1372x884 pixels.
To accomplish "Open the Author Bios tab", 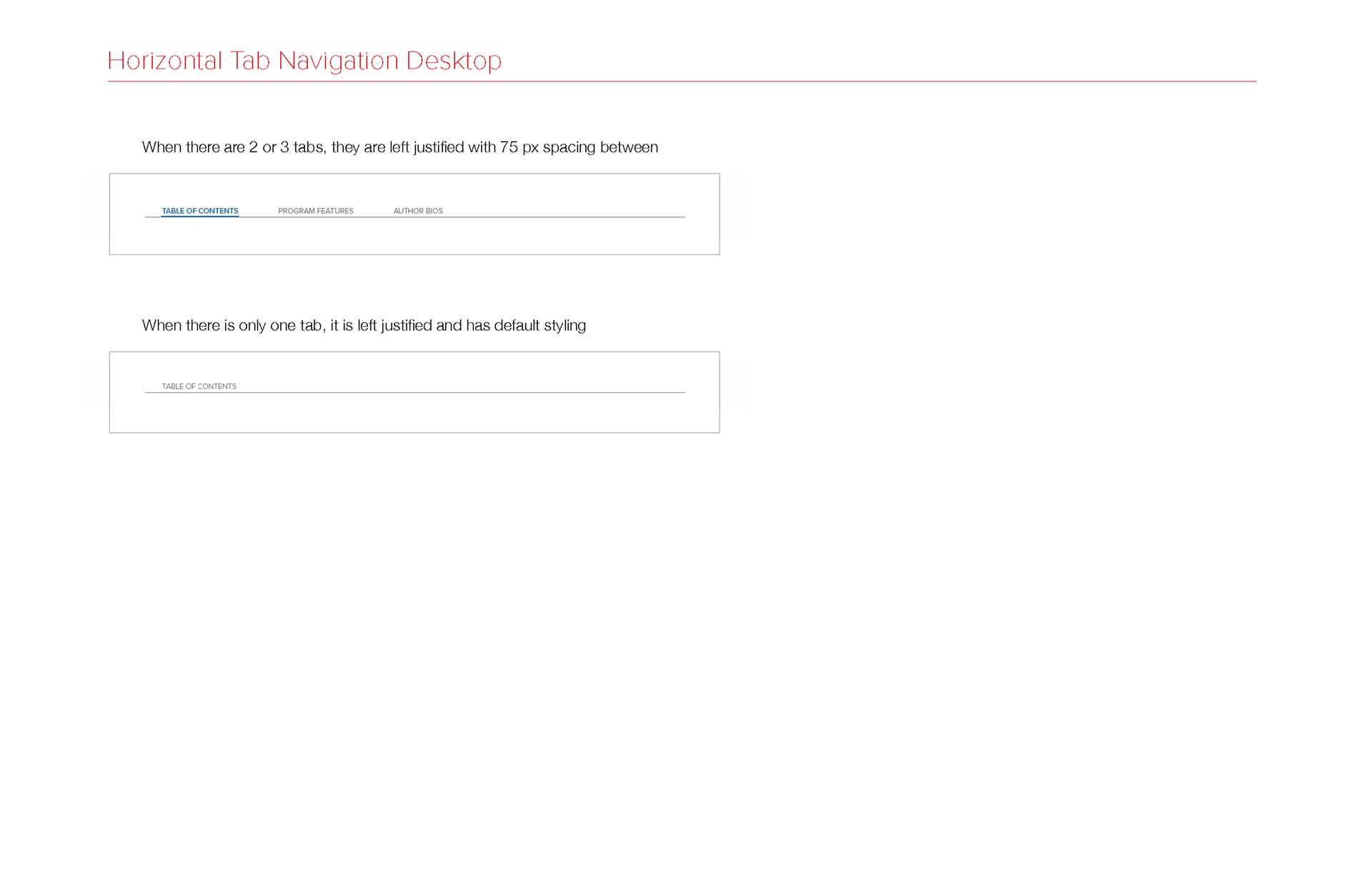I will tap(418, 211).
